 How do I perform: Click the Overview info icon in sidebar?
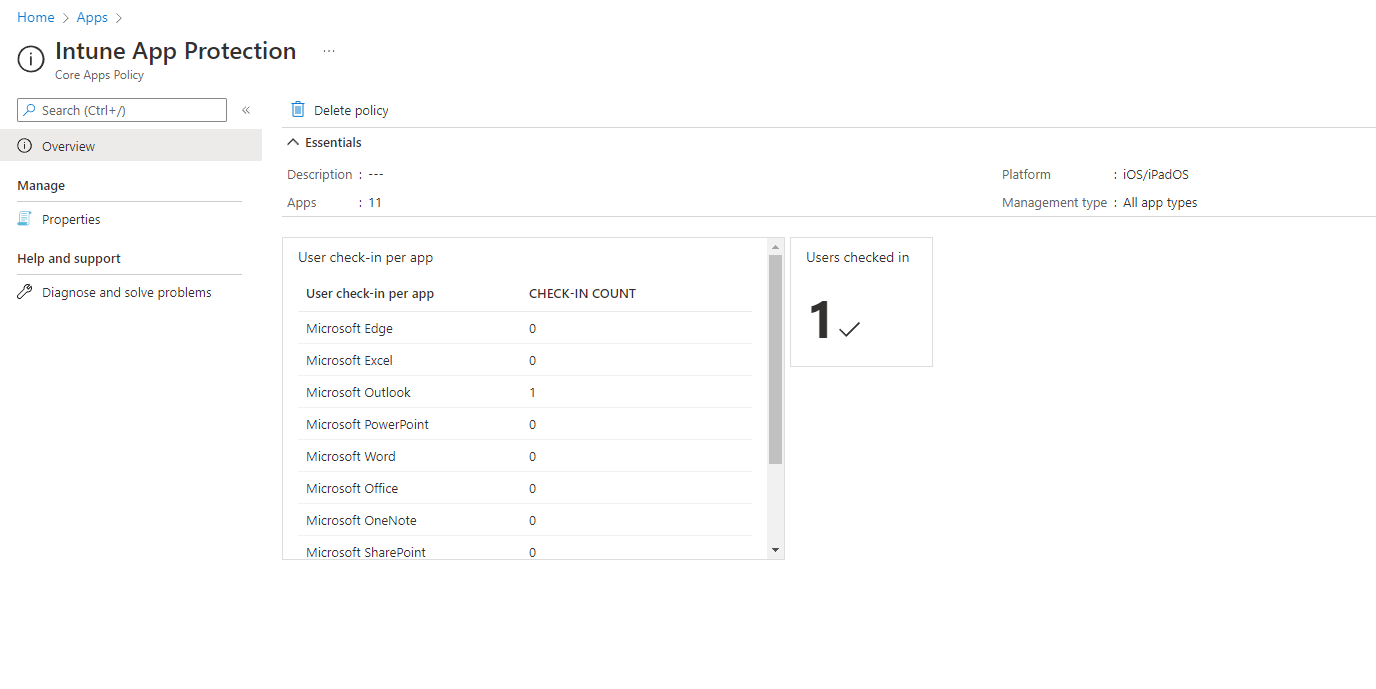click(25, 146)
